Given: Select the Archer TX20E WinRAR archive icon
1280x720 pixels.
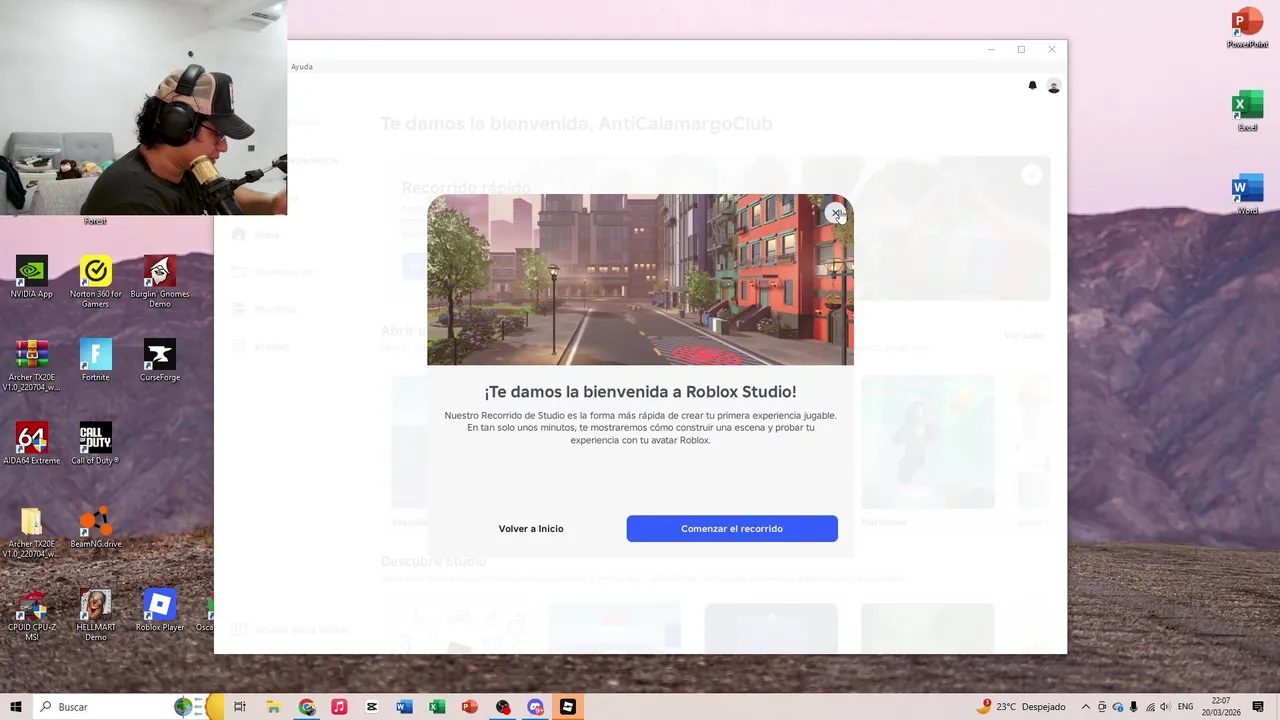Looking at the screenshot, I should 32,365.
